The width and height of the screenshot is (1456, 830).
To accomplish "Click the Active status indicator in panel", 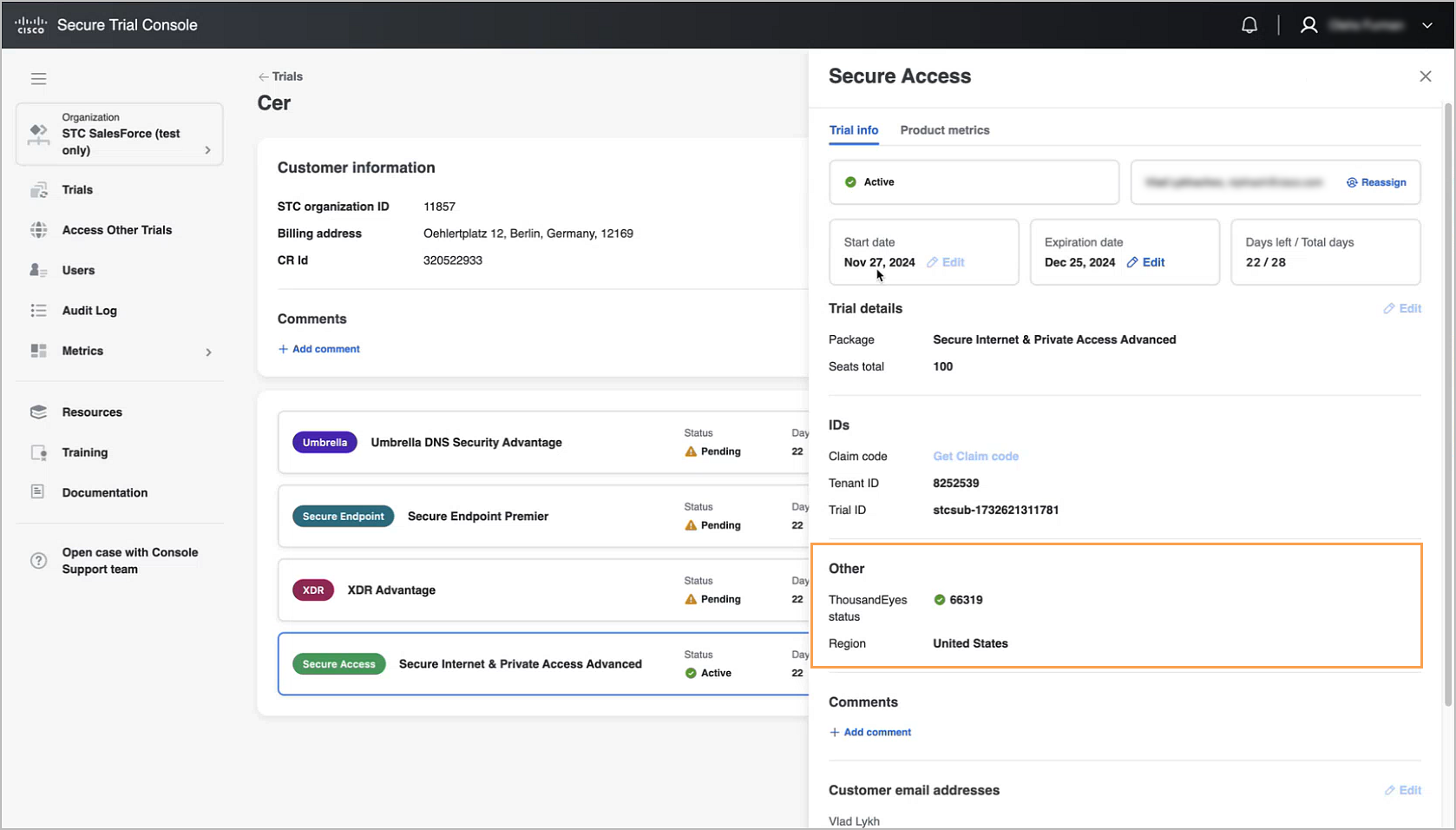I will pos(974,182).
